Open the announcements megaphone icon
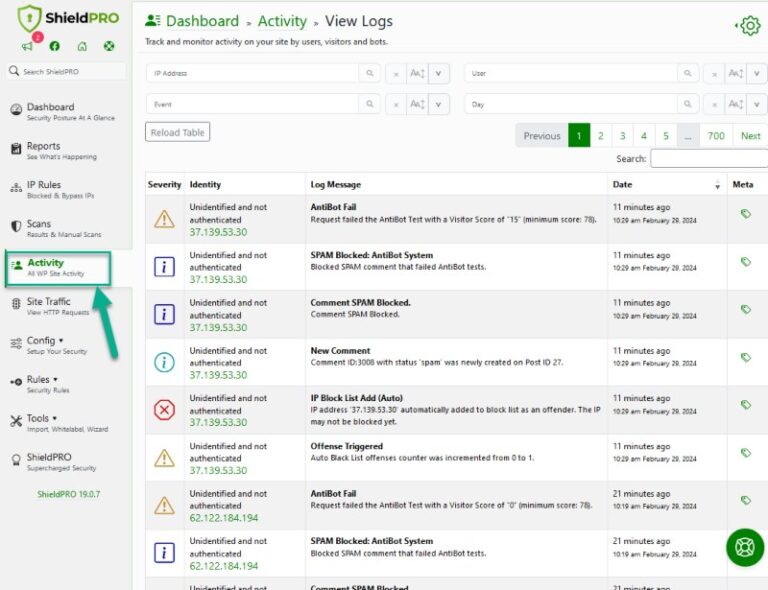This screenshot has width=768, height=590. click(27, 46)
